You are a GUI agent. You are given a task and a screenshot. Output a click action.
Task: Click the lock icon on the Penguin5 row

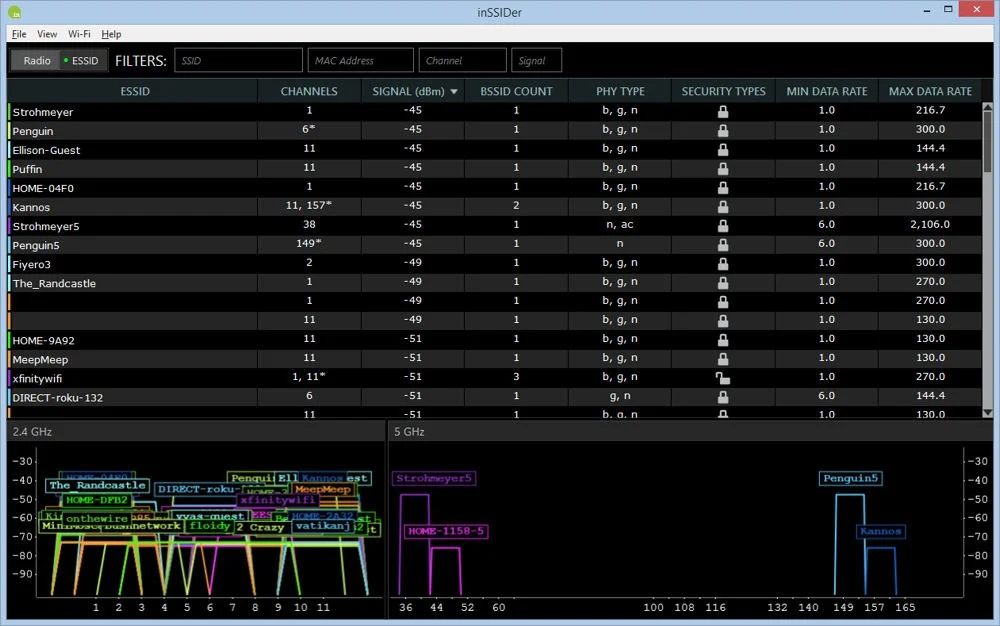coord(722,244)
